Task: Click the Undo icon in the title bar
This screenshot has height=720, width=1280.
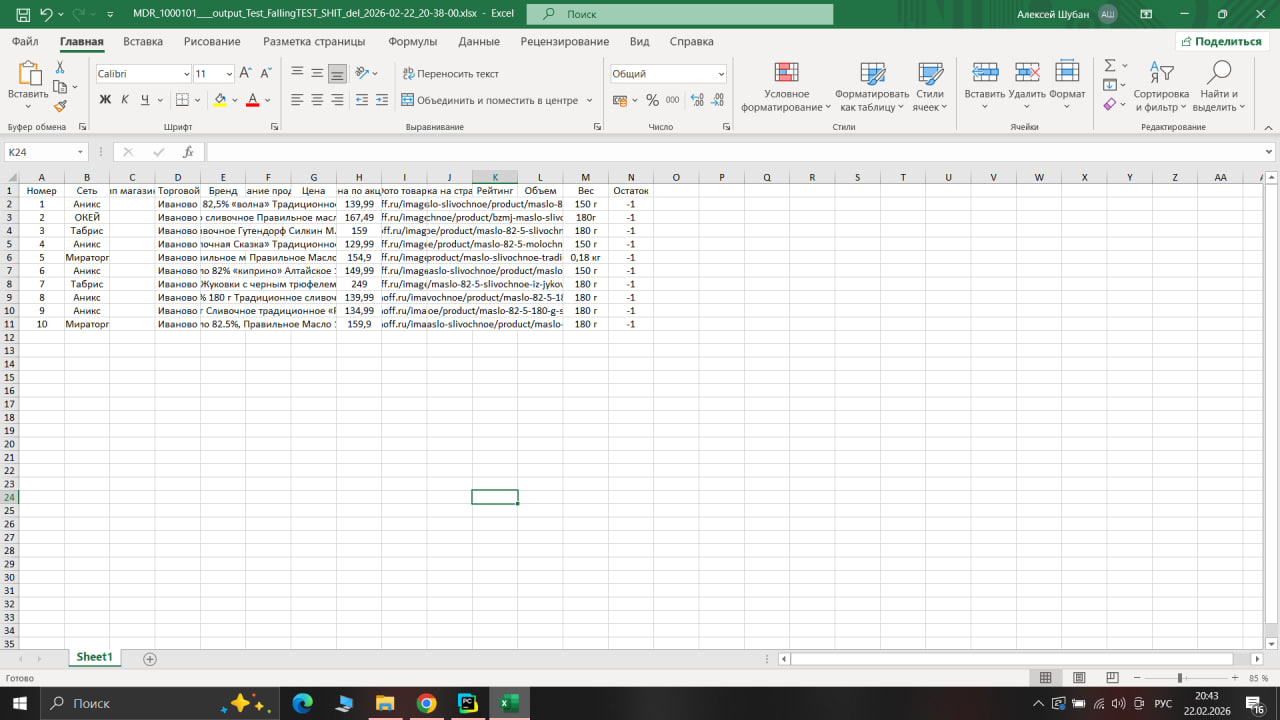Action: point(47,15)
